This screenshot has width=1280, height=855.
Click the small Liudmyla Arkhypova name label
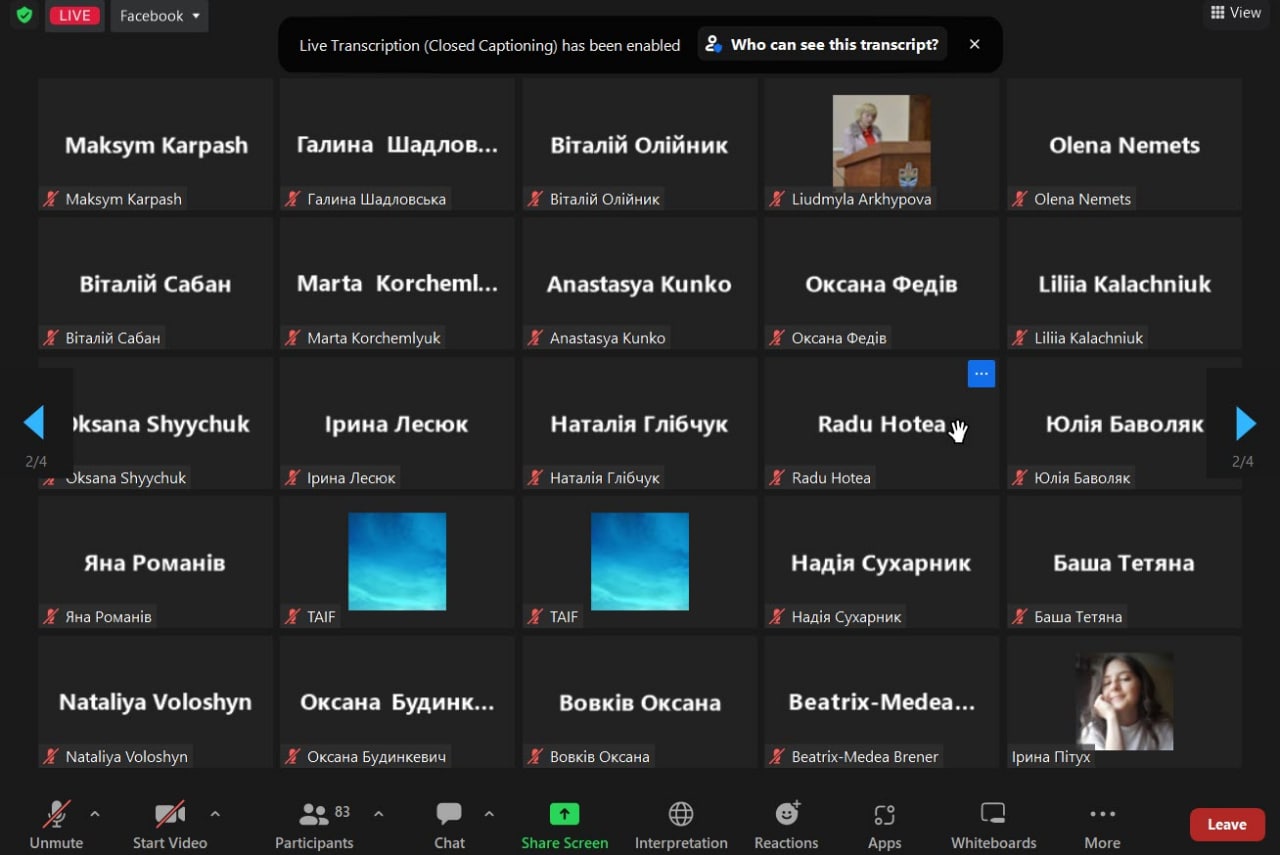861,199
